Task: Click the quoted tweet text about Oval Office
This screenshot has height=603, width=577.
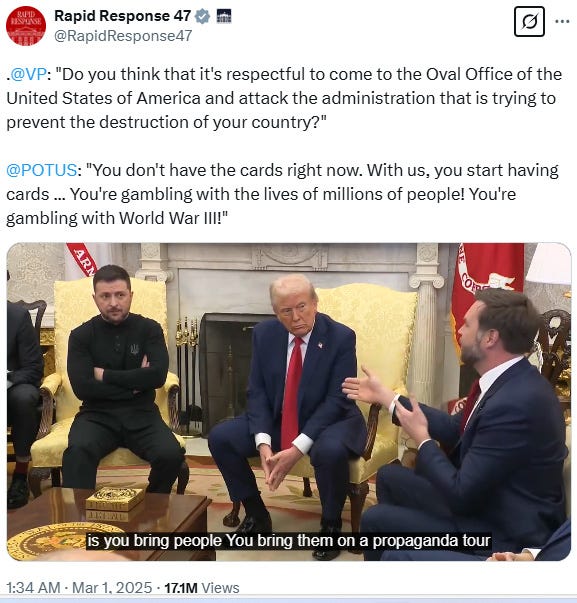Action: tap(284, 98)
